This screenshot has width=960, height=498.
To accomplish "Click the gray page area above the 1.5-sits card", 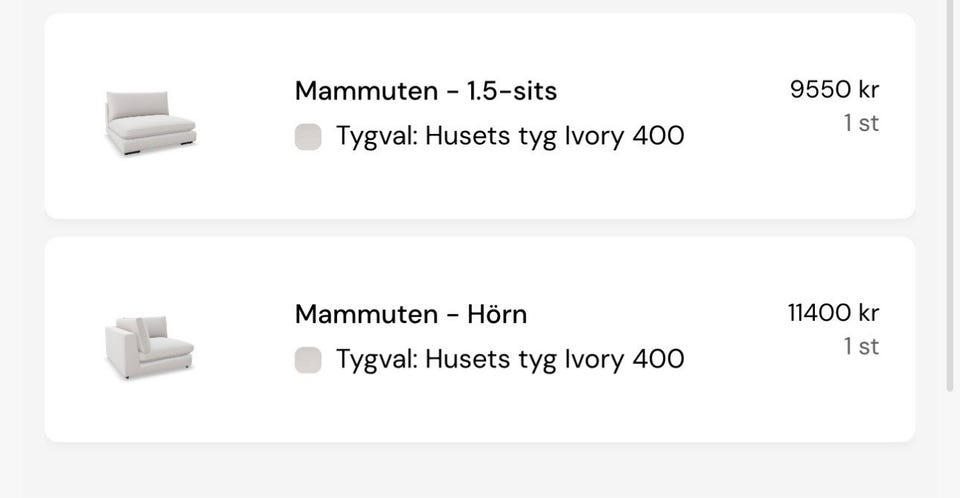I will [480, 6].
